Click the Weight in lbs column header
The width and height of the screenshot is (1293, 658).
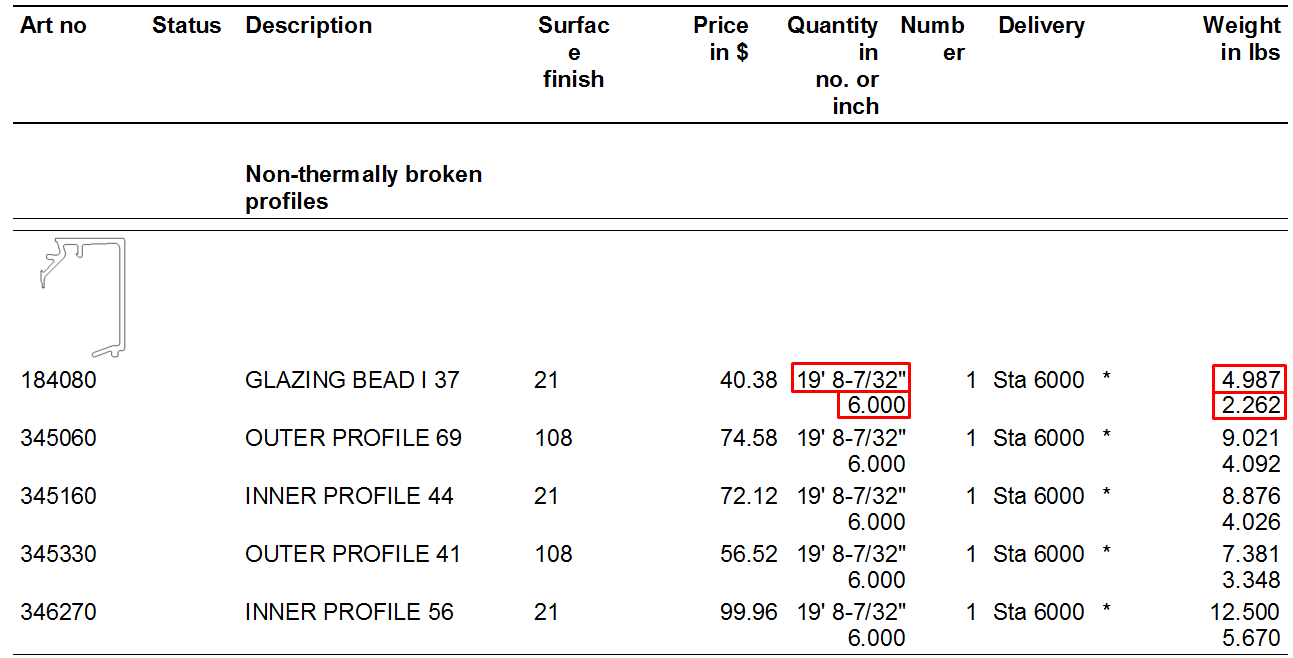point(1241,39)
